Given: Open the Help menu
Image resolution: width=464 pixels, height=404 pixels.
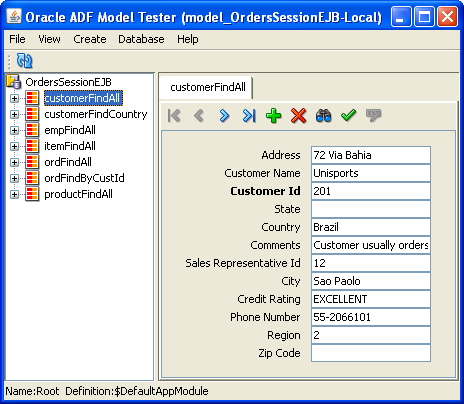Looking at the screenshot, I should click(x=188, y=39).
